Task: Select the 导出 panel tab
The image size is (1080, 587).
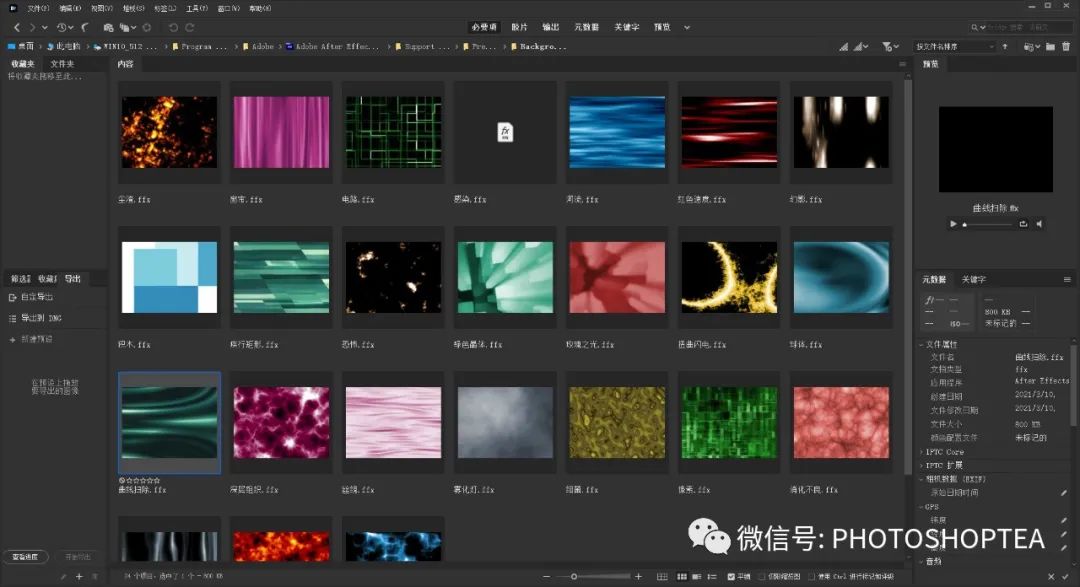Action: pos(73,278)
